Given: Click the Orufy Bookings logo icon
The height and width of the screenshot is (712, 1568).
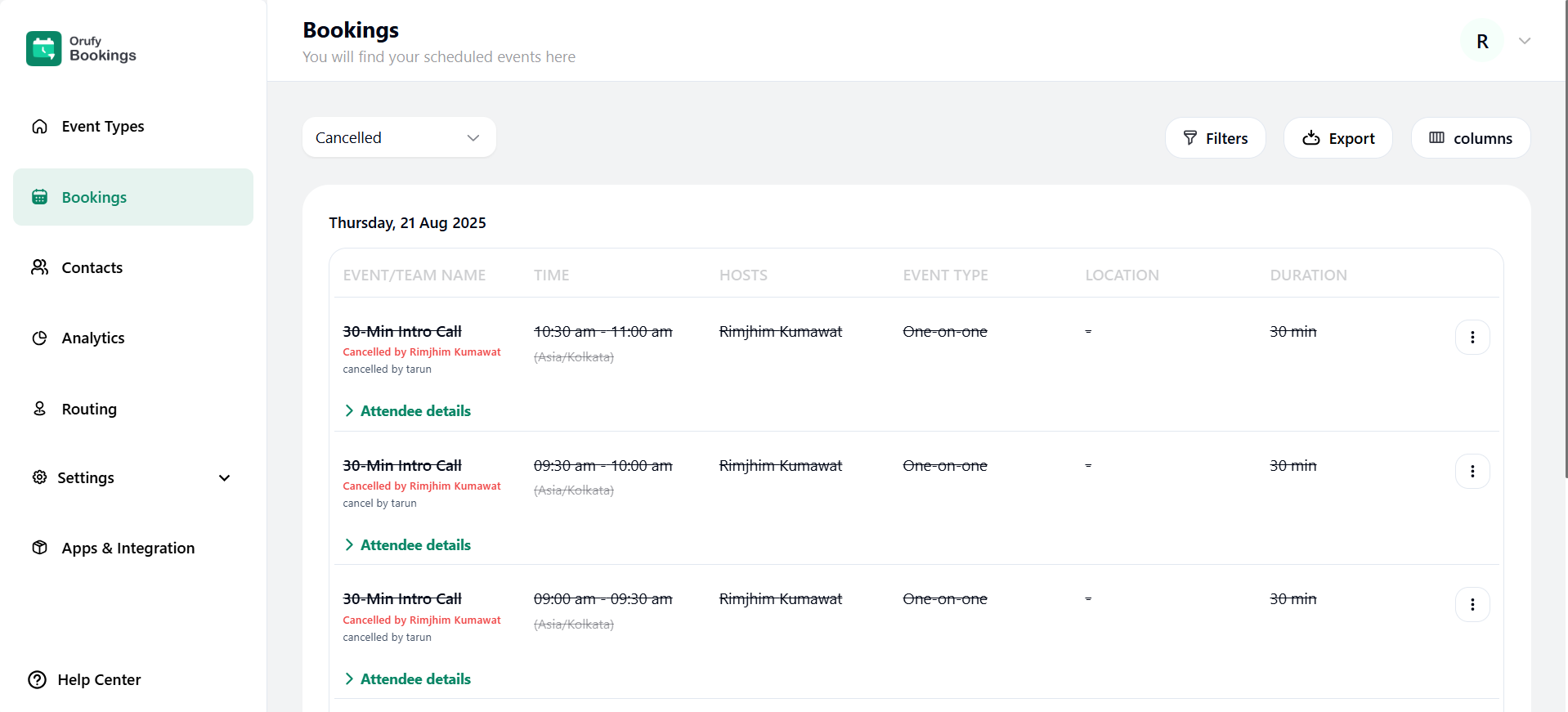Looking at the screenshot, I should pyautogui.click(x=43, y=48).
